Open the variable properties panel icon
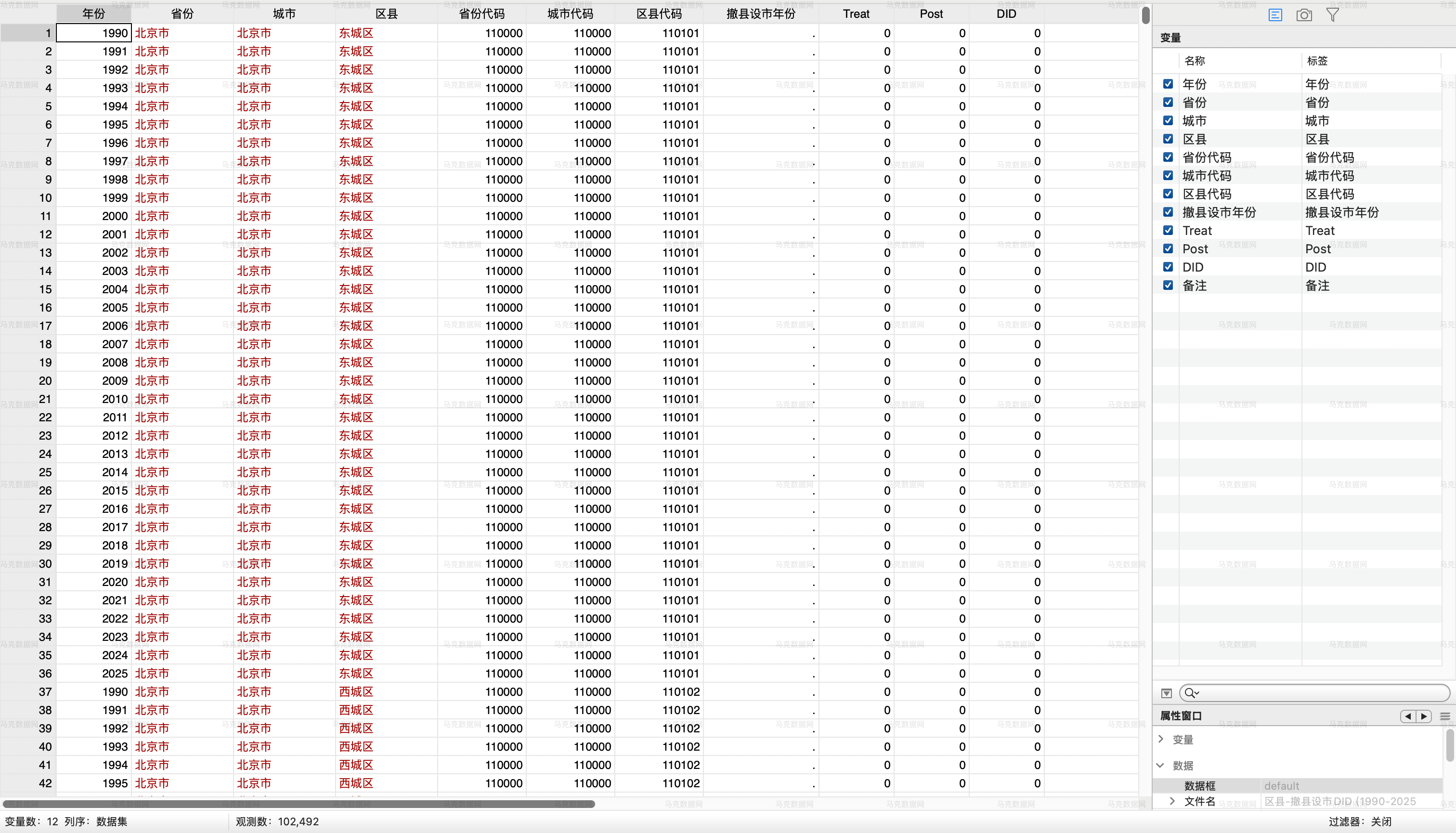Screen dimensions: 1456x833 (1275, 15)
